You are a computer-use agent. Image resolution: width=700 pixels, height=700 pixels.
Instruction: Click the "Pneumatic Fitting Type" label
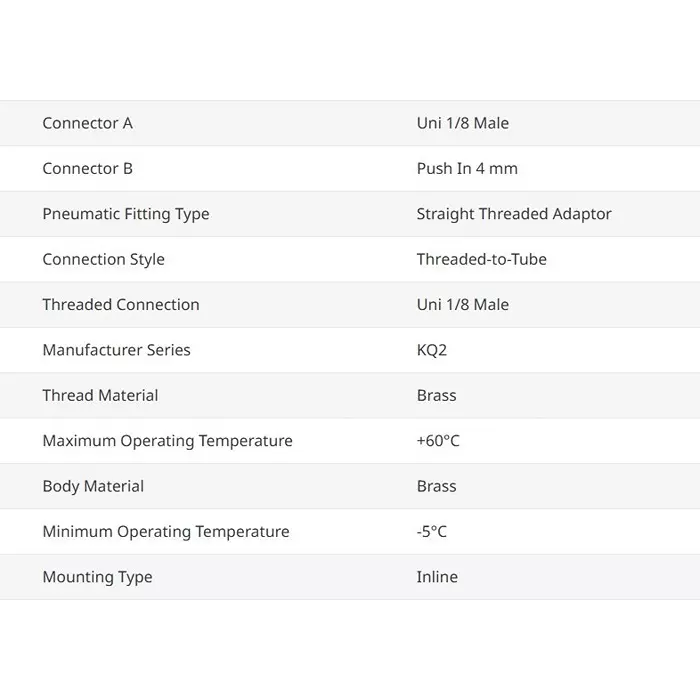(126, 214)
